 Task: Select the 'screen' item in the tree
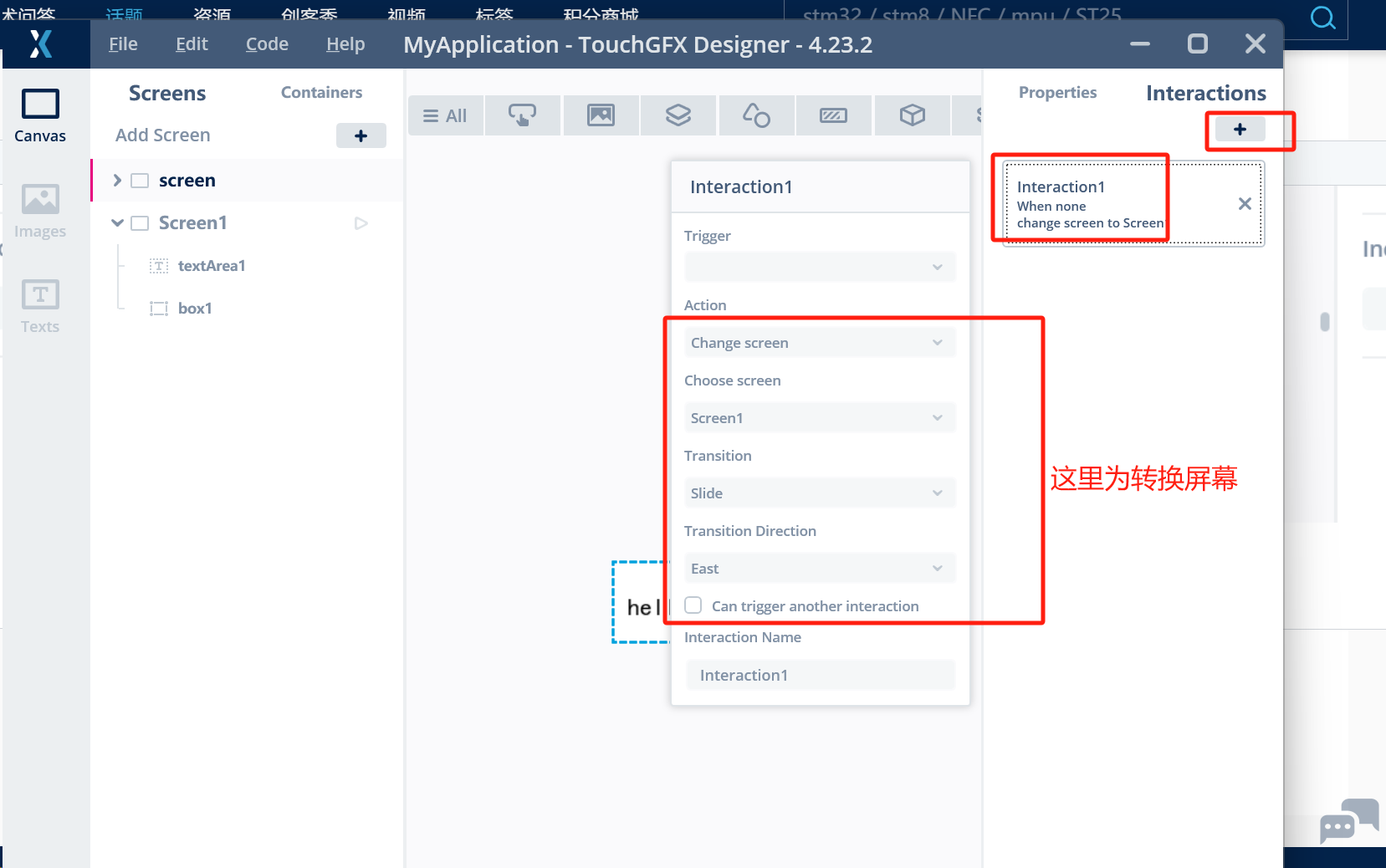pos(247,181)
